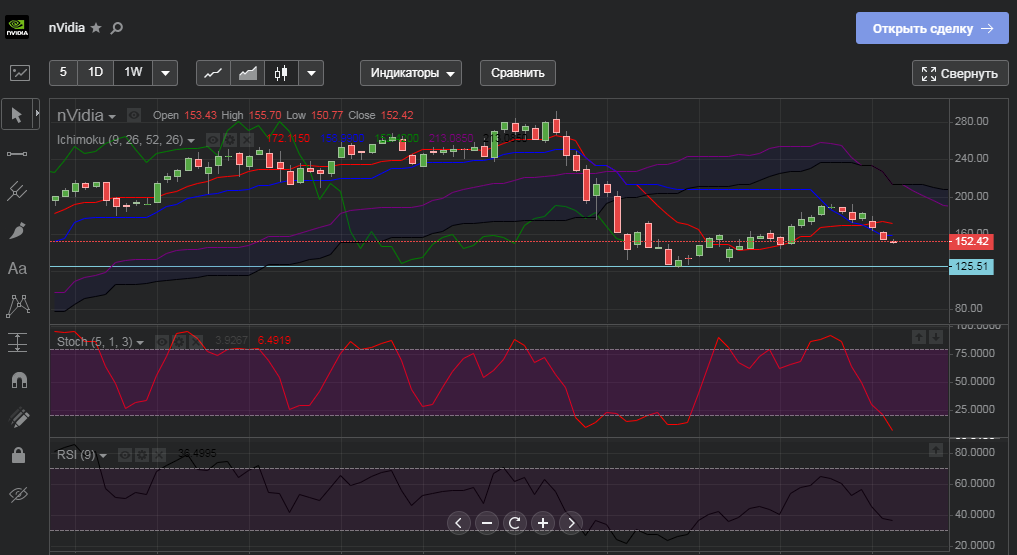The height and width of the screenshot is (555, 1017).
Task: Switch to the 1D timeframe
Action: (x=96, y=73)
